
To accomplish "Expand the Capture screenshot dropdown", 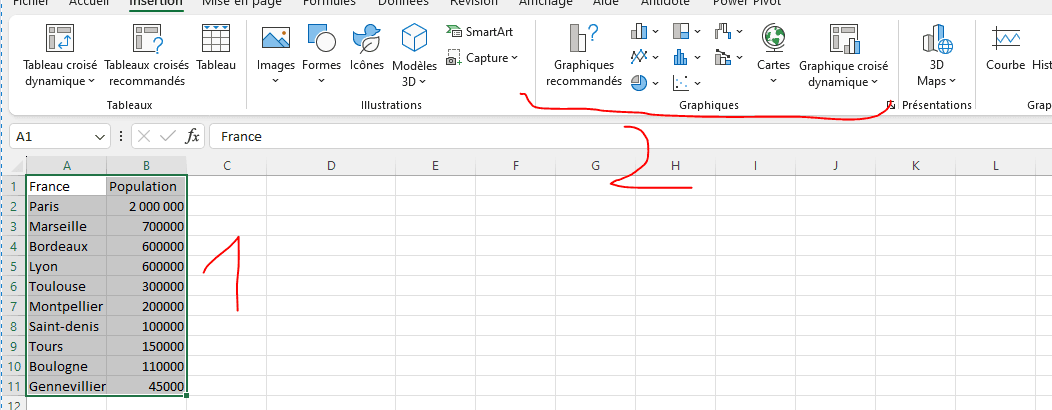I will tap(482, 58).
